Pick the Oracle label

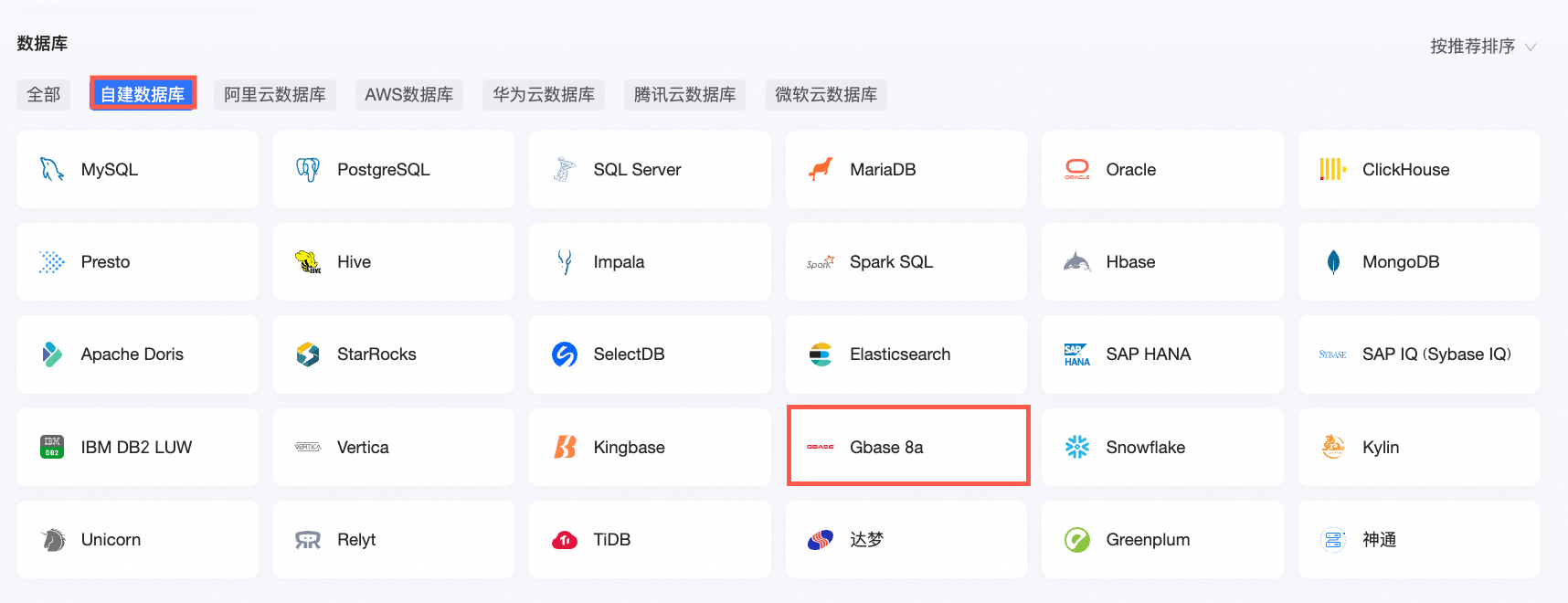tap(1131, 170)
